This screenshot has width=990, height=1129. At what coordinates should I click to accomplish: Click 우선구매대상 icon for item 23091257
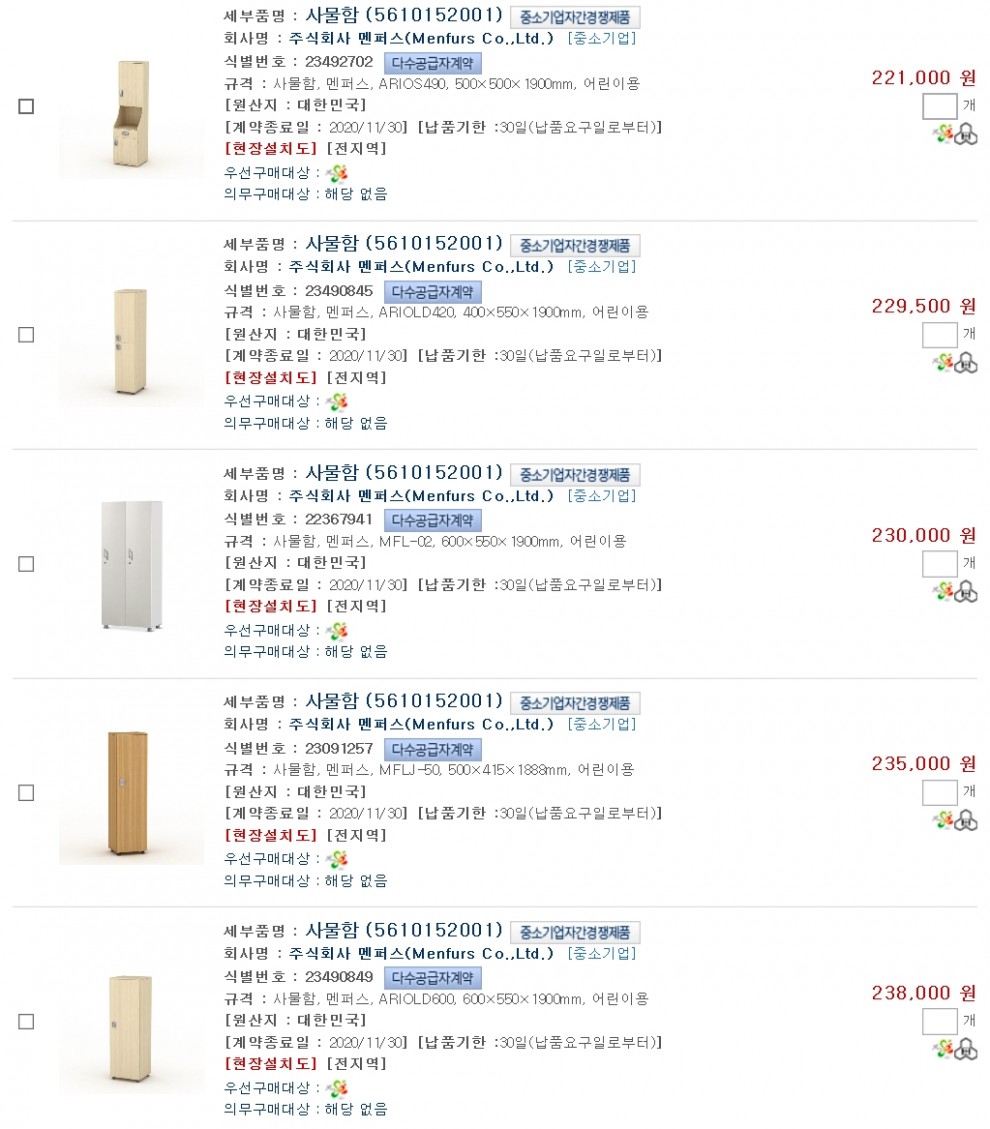pos(338,859)
